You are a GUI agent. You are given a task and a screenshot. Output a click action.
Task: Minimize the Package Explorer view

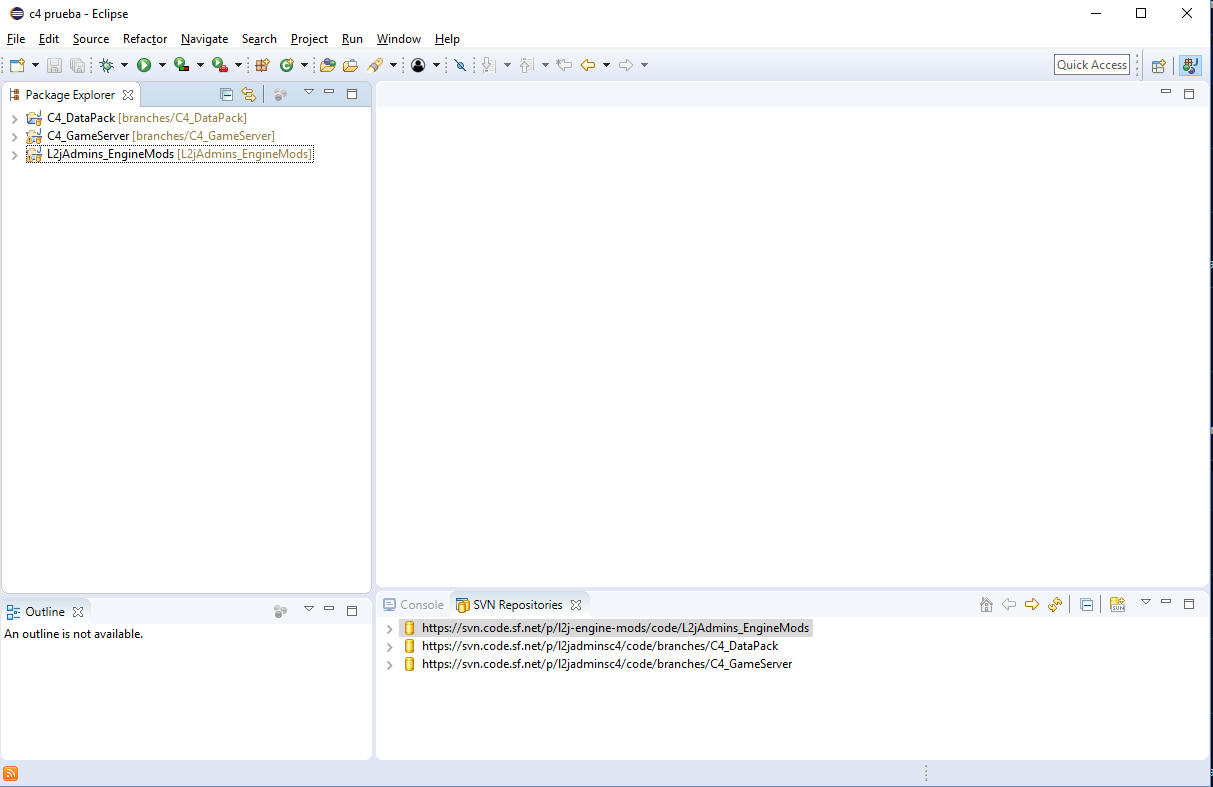coord(329,92)
